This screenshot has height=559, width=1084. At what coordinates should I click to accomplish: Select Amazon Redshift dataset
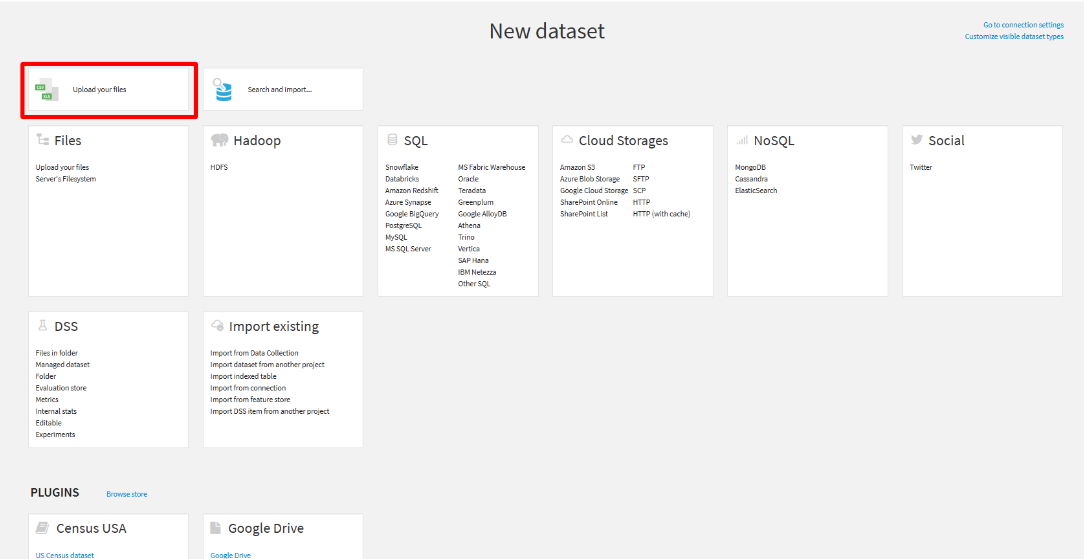411,191
